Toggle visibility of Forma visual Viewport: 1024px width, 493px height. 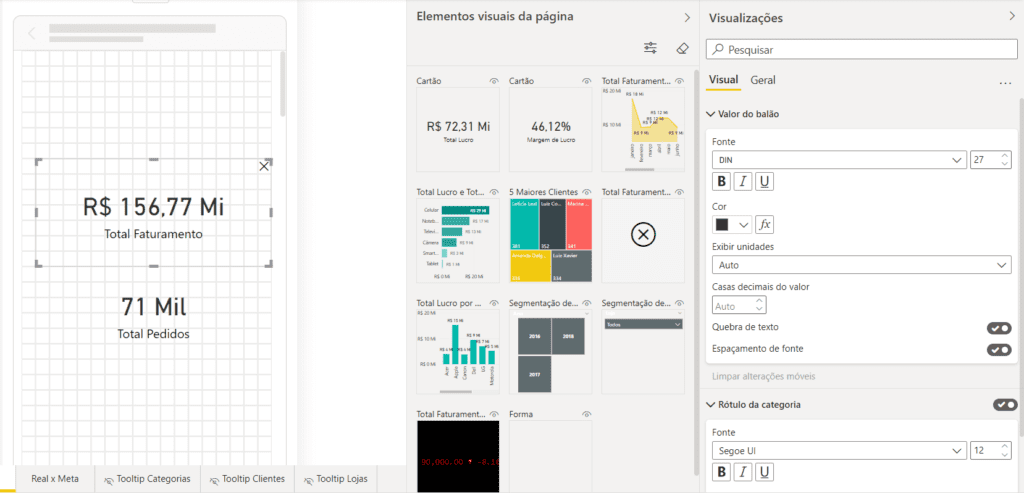click(x=587, y=414)
